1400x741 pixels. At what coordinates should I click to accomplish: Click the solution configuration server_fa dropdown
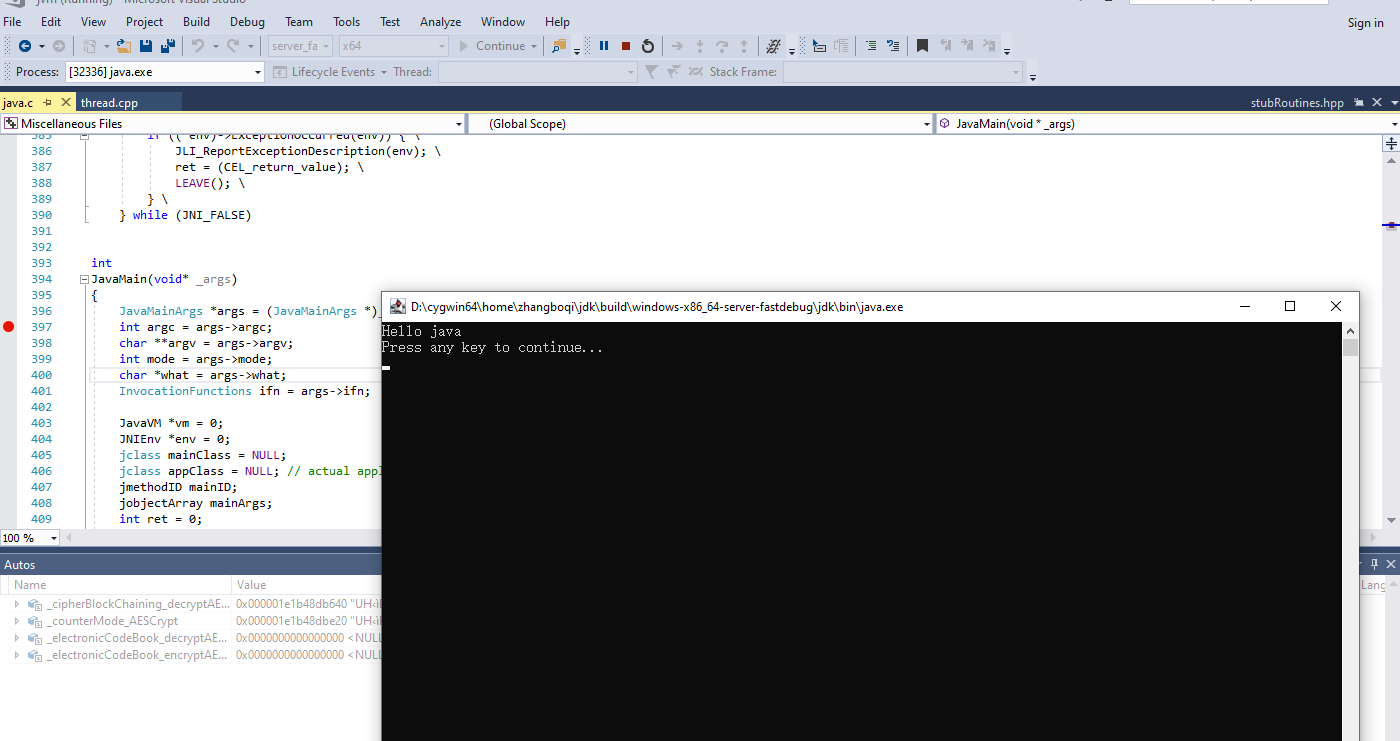coord(301,46)
